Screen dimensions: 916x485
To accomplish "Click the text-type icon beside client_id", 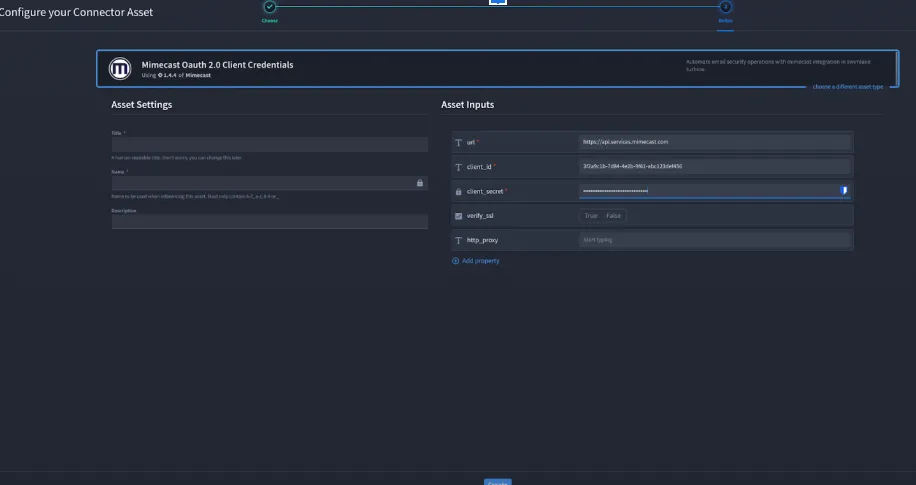I will pyautogui.click(x=459, y=167).
